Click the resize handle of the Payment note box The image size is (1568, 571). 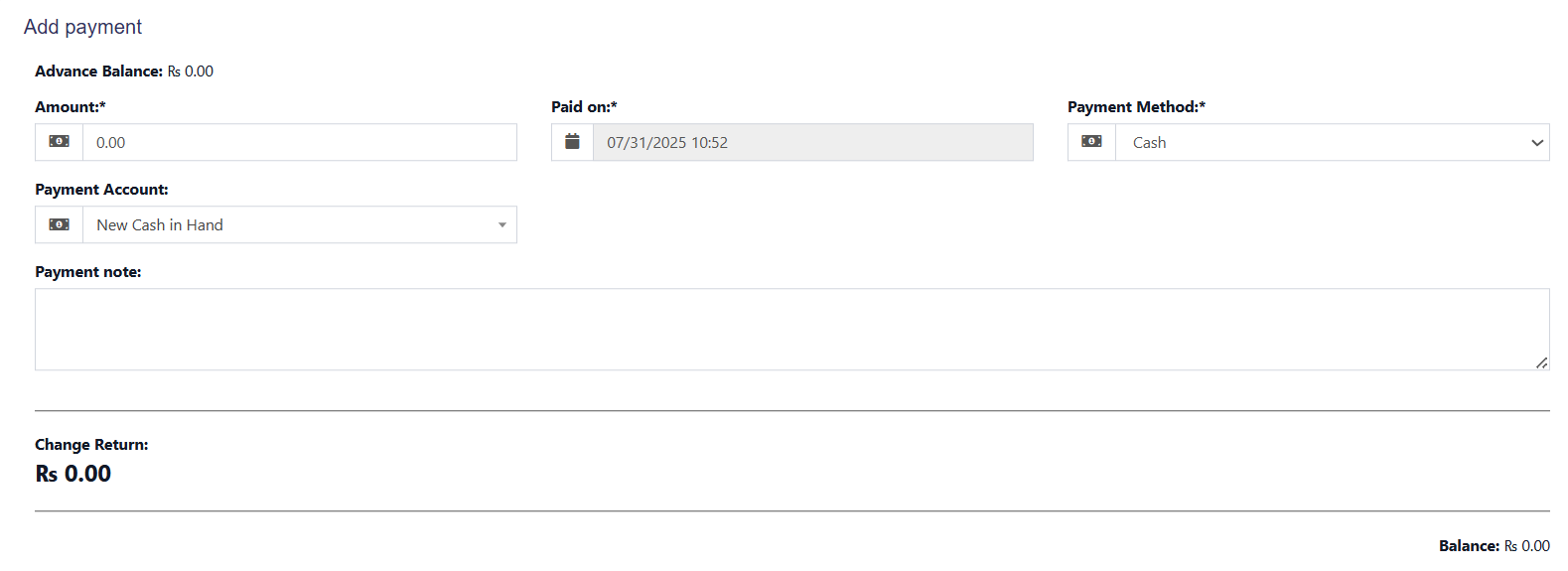tap(1541, 362)
